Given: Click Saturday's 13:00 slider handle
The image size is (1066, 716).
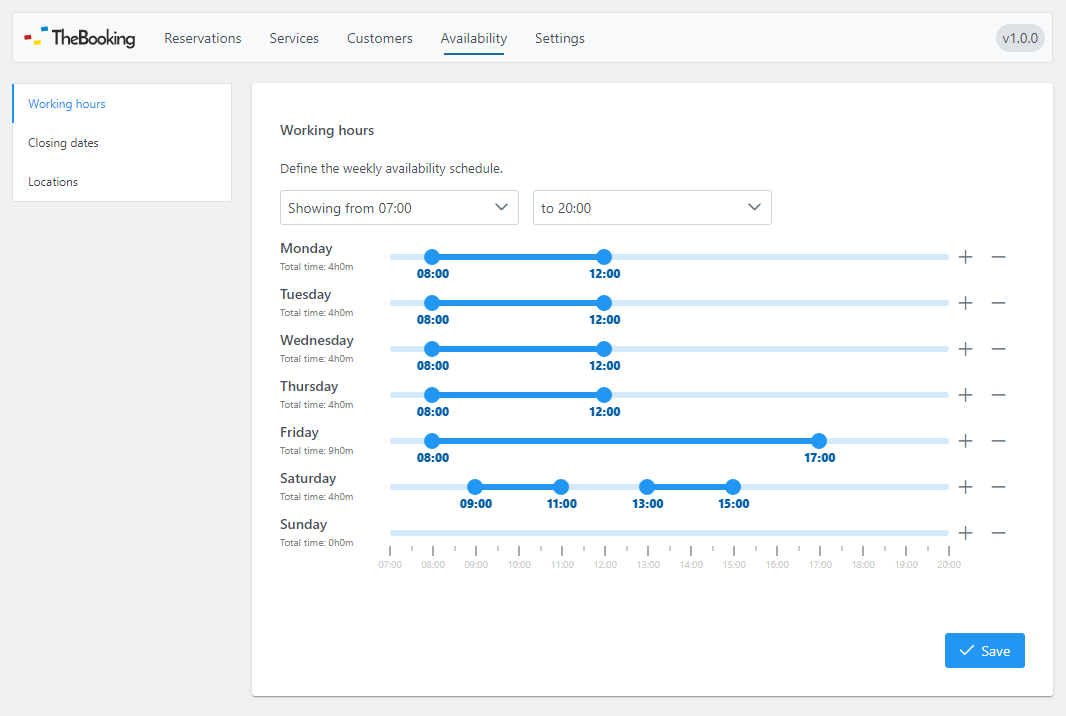Looking at the screenshot, I should 647,487.
